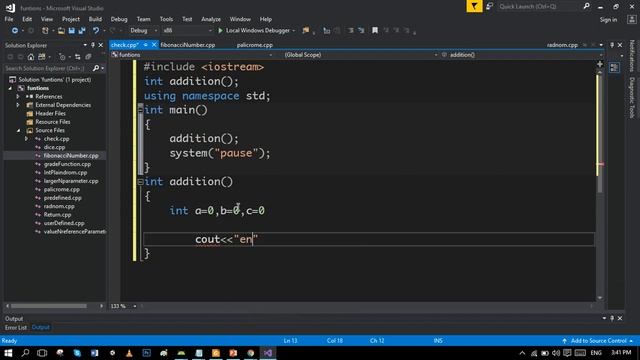The image size is (640, 360).
Task: Collapse the int addition() code block
Action: [x=140, y=182]
